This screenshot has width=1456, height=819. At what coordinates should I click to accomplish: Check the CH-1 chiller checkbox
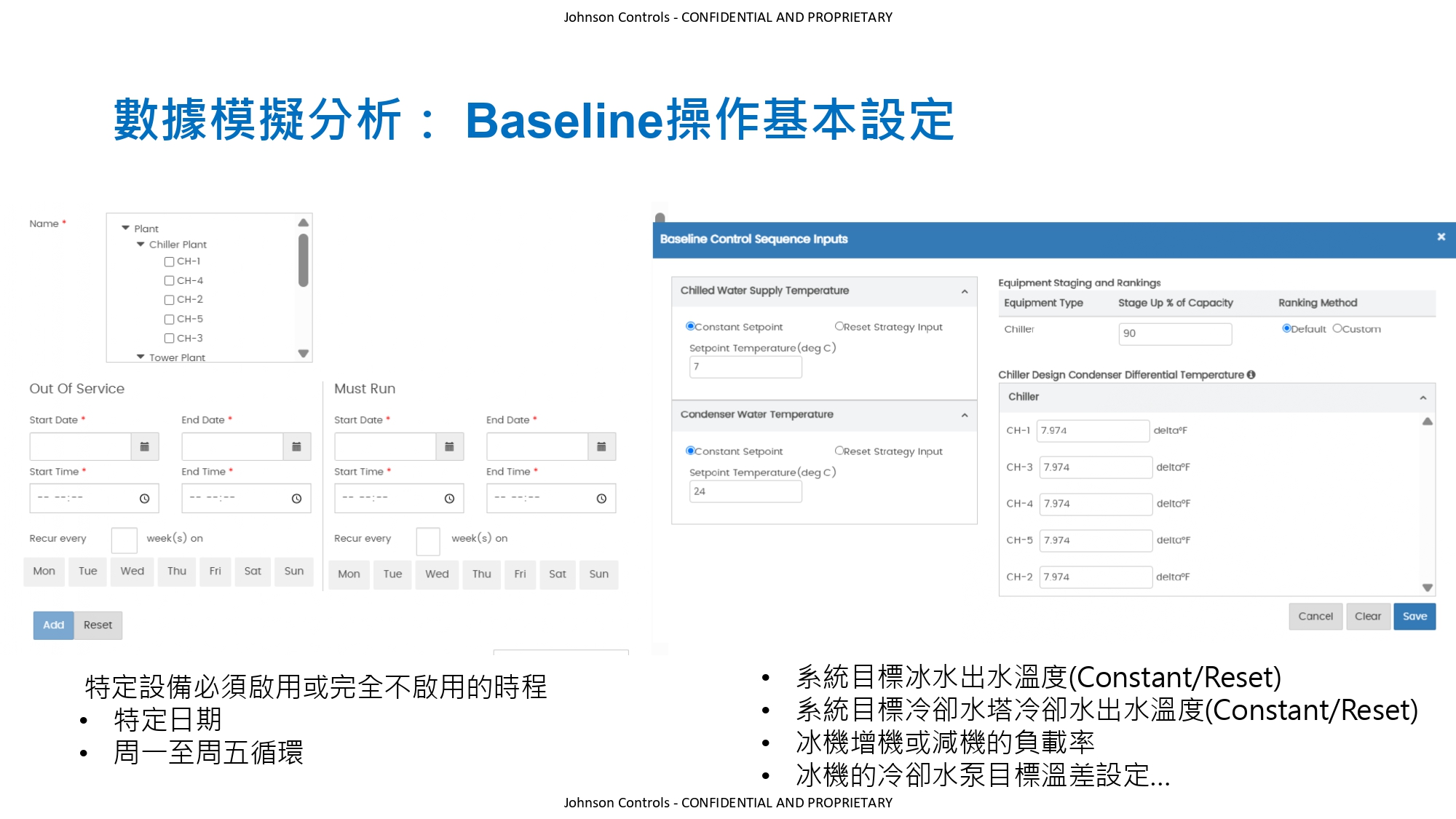click(169, 262)
